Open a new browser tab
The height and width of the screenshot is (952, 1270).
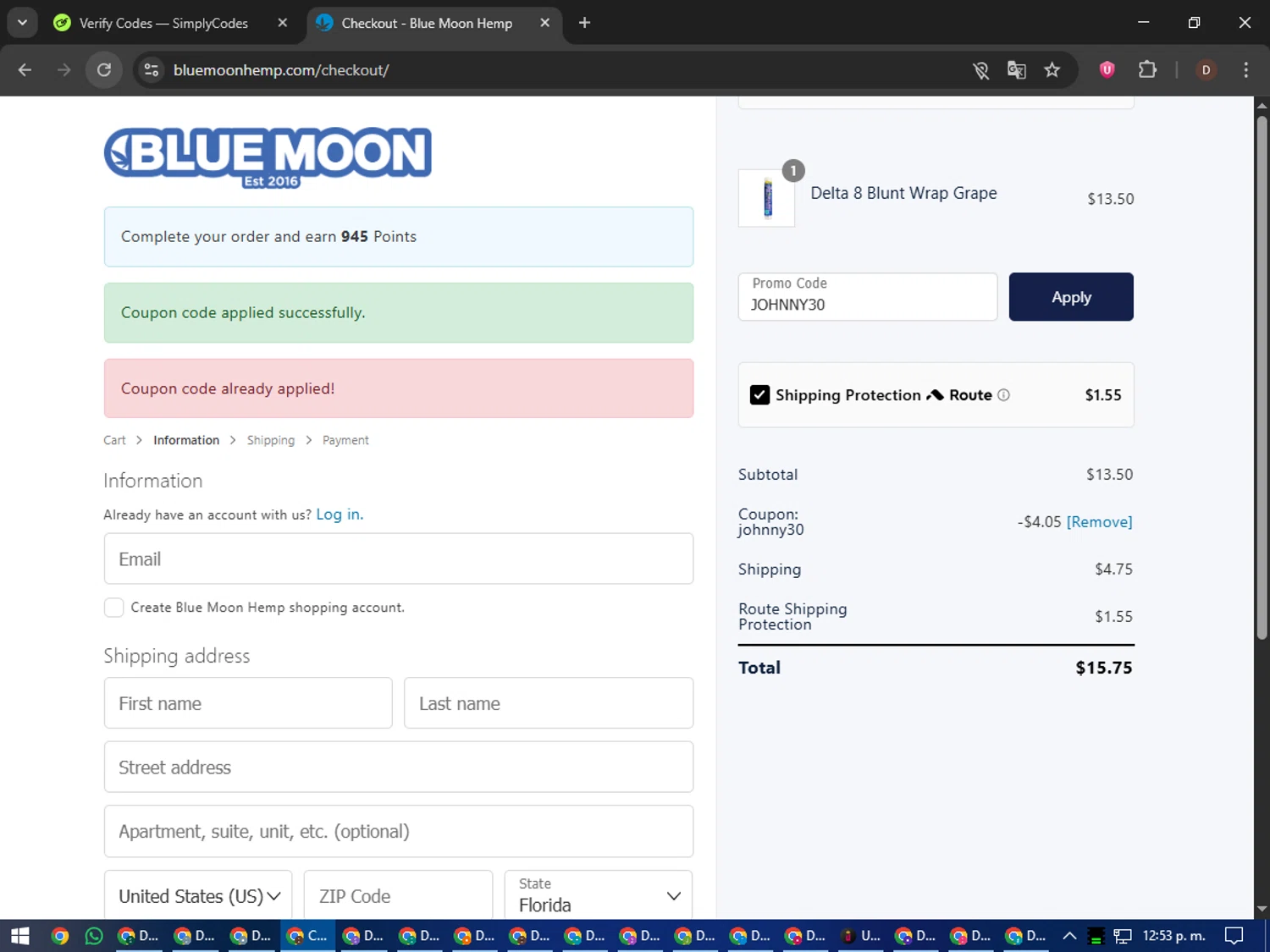pyautogui.click(x=584, y=23)
